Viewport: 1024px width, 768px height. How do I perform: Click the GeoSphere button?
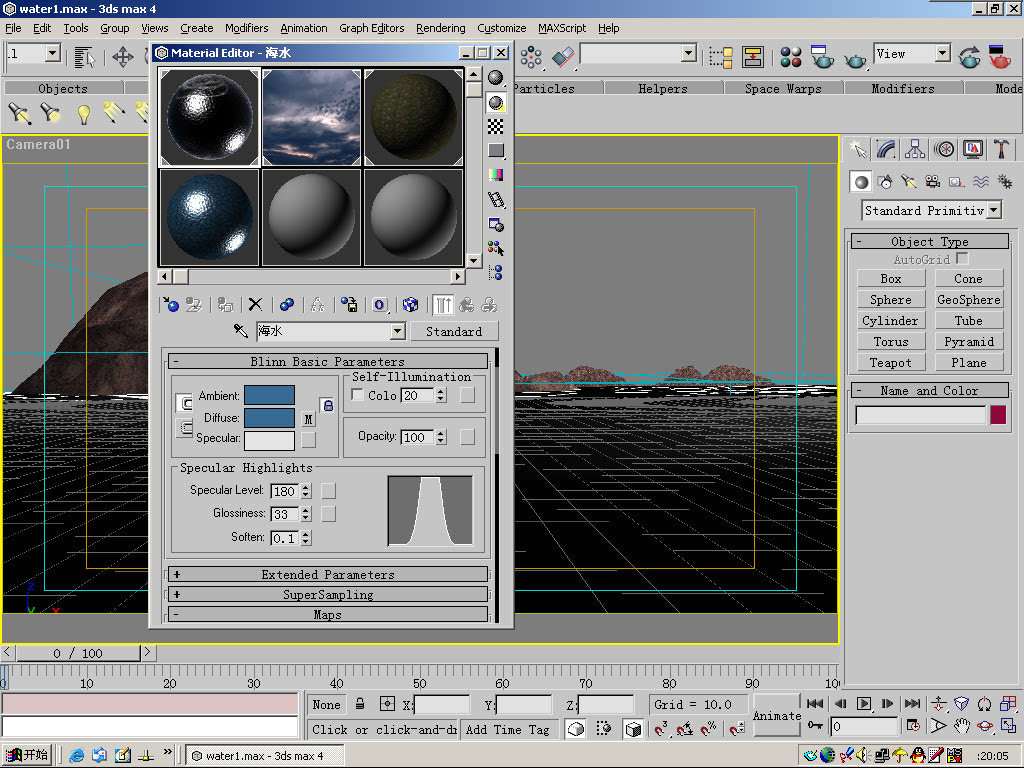[x=968, y=300]
